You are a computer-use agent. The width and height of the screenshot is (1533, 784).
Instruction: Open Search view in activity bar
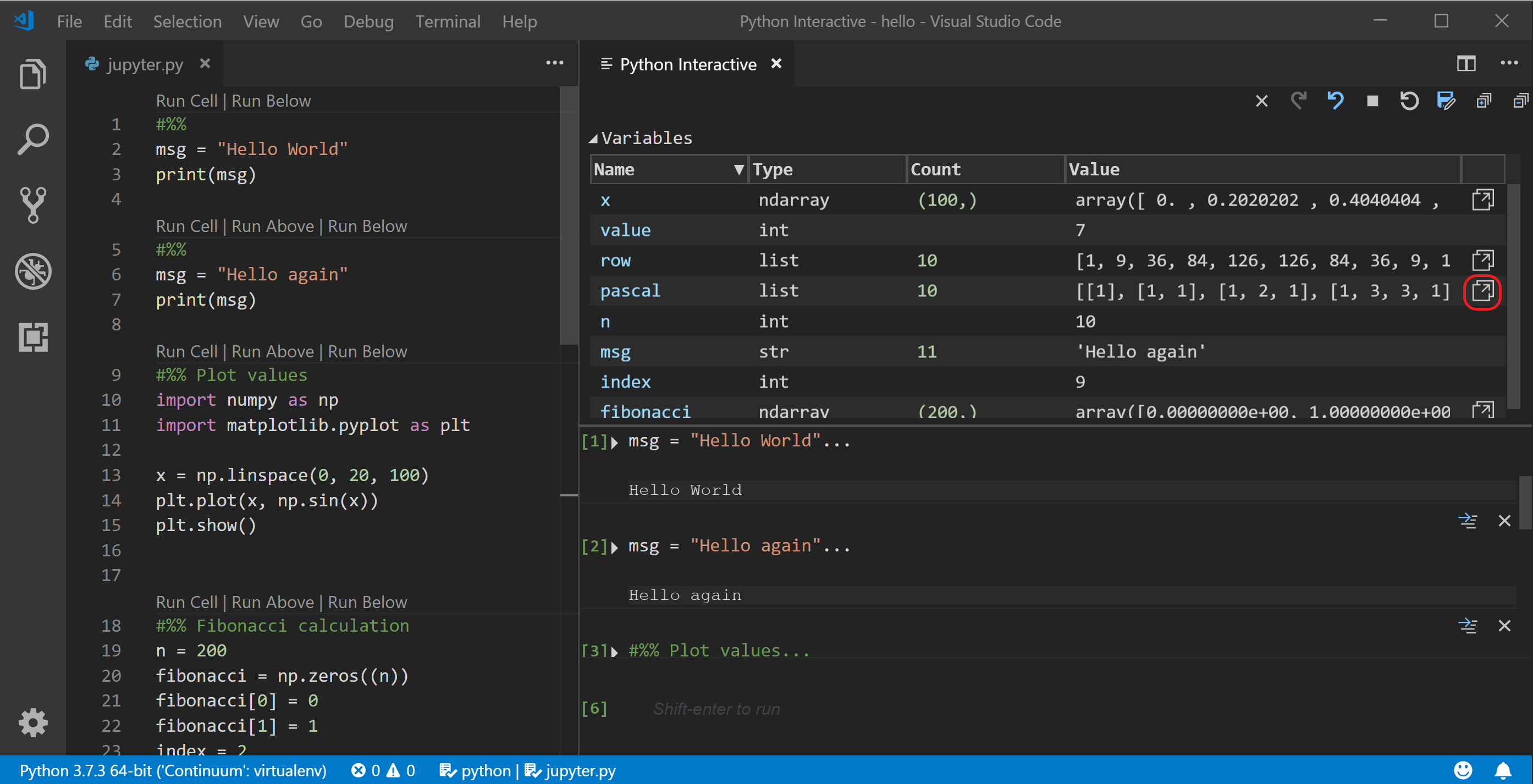pos(33,139)
